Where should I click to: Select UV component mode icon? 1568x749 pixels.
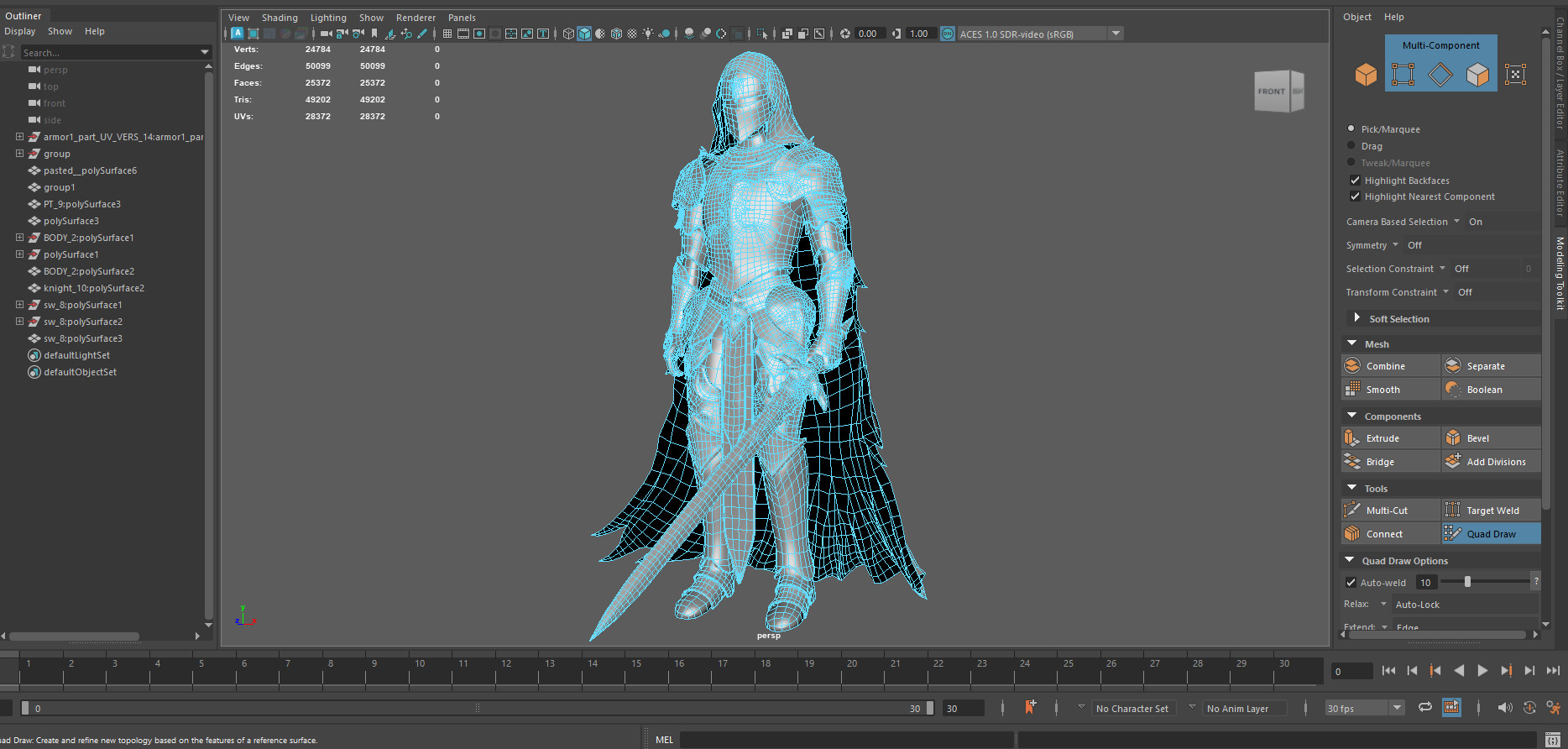pos(1515,75)
